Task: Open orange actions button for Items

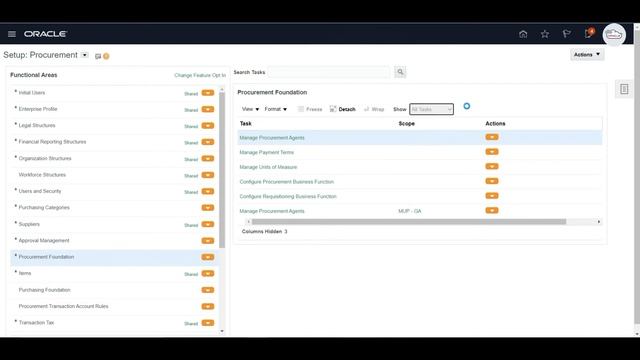Action: click(208, 273)
